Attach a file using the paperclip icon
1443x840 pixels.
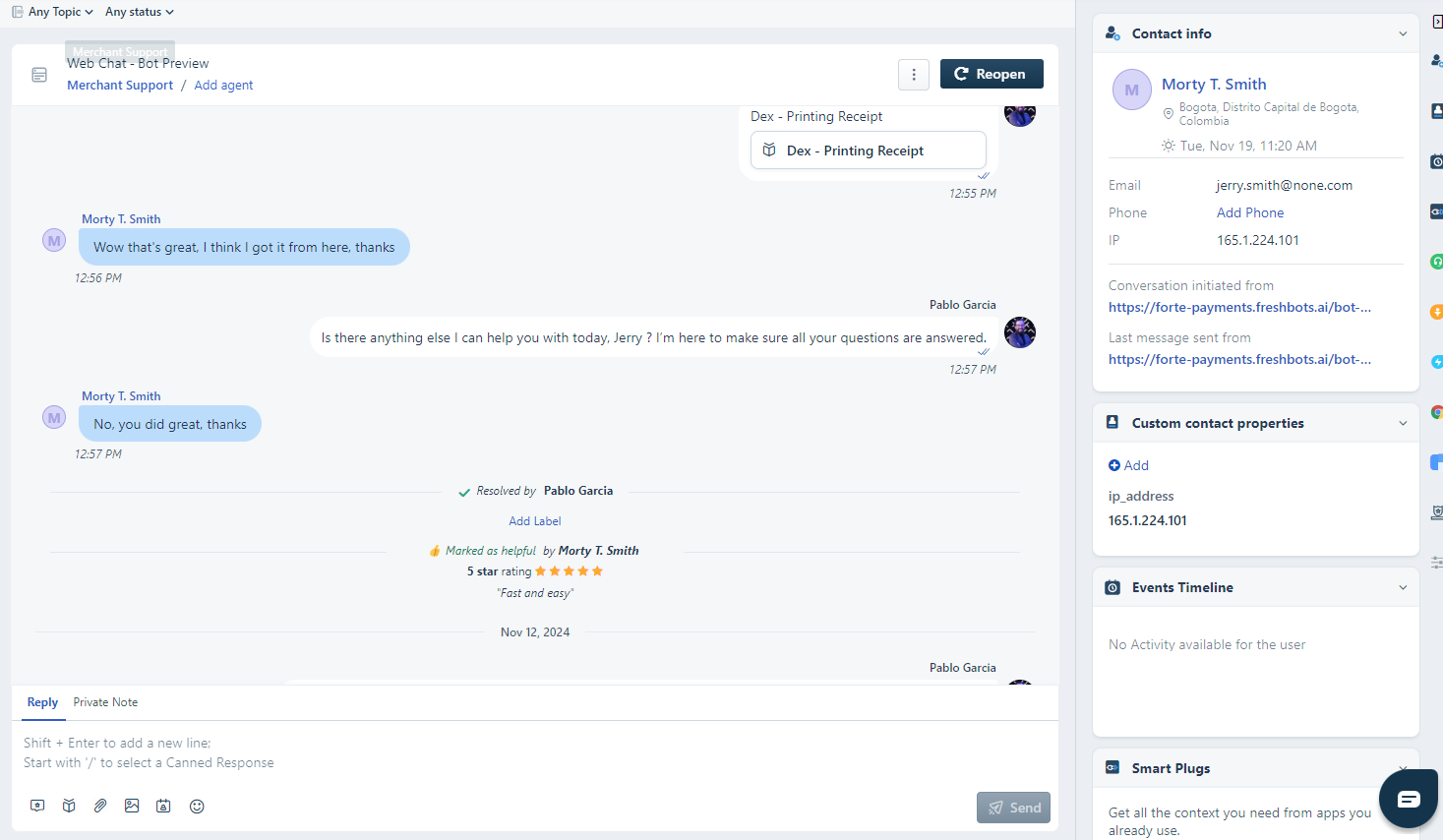pyautogui.click(x=99, y=806)
